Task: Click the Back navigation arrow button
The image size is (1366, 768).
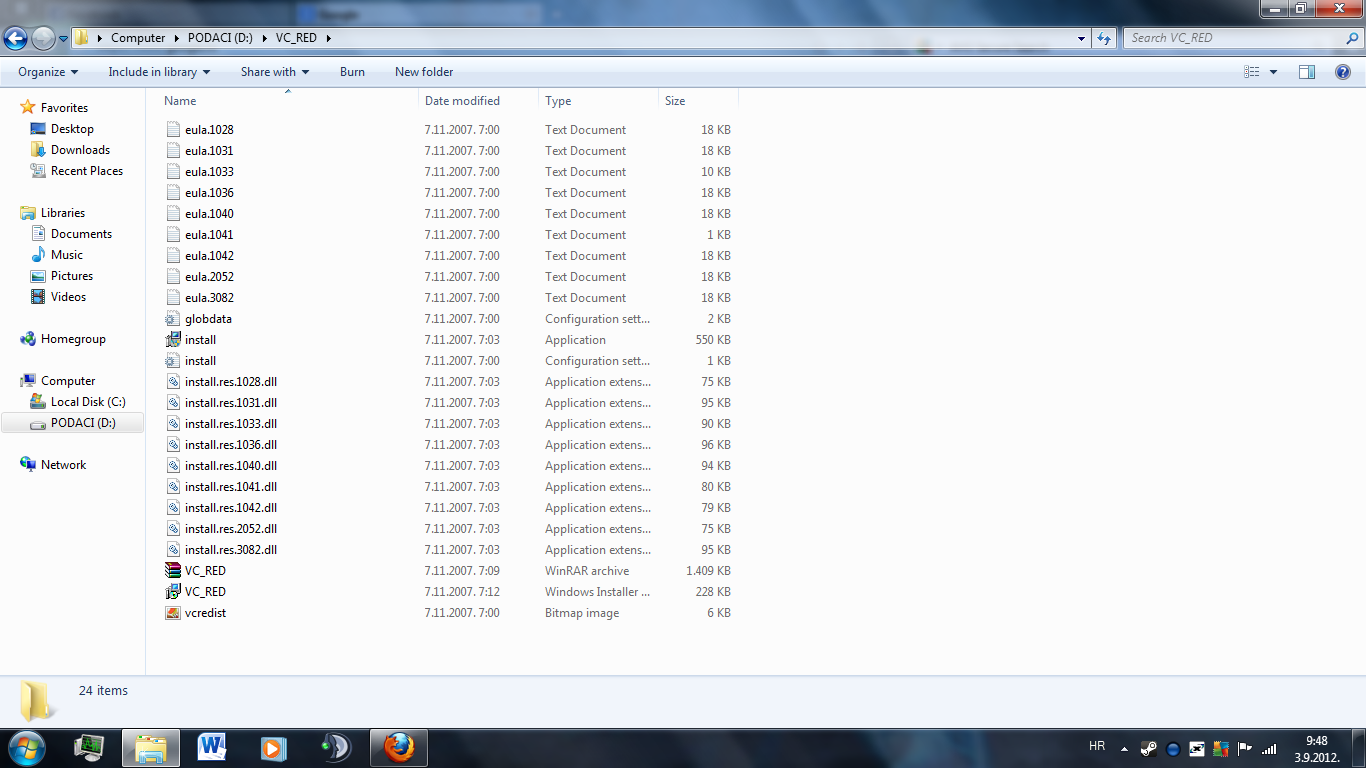Action: [x=16, y=38]
